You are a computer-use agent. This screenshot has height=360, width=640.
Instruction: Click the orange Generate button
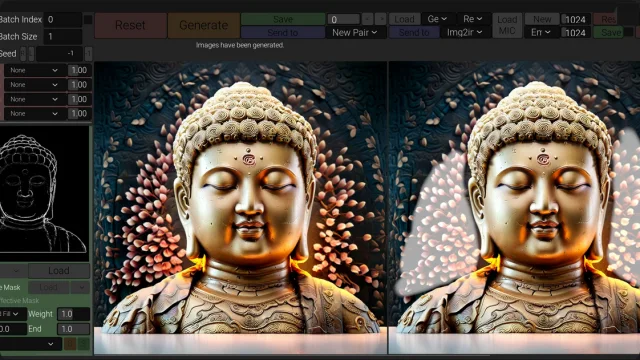[203, 25]
